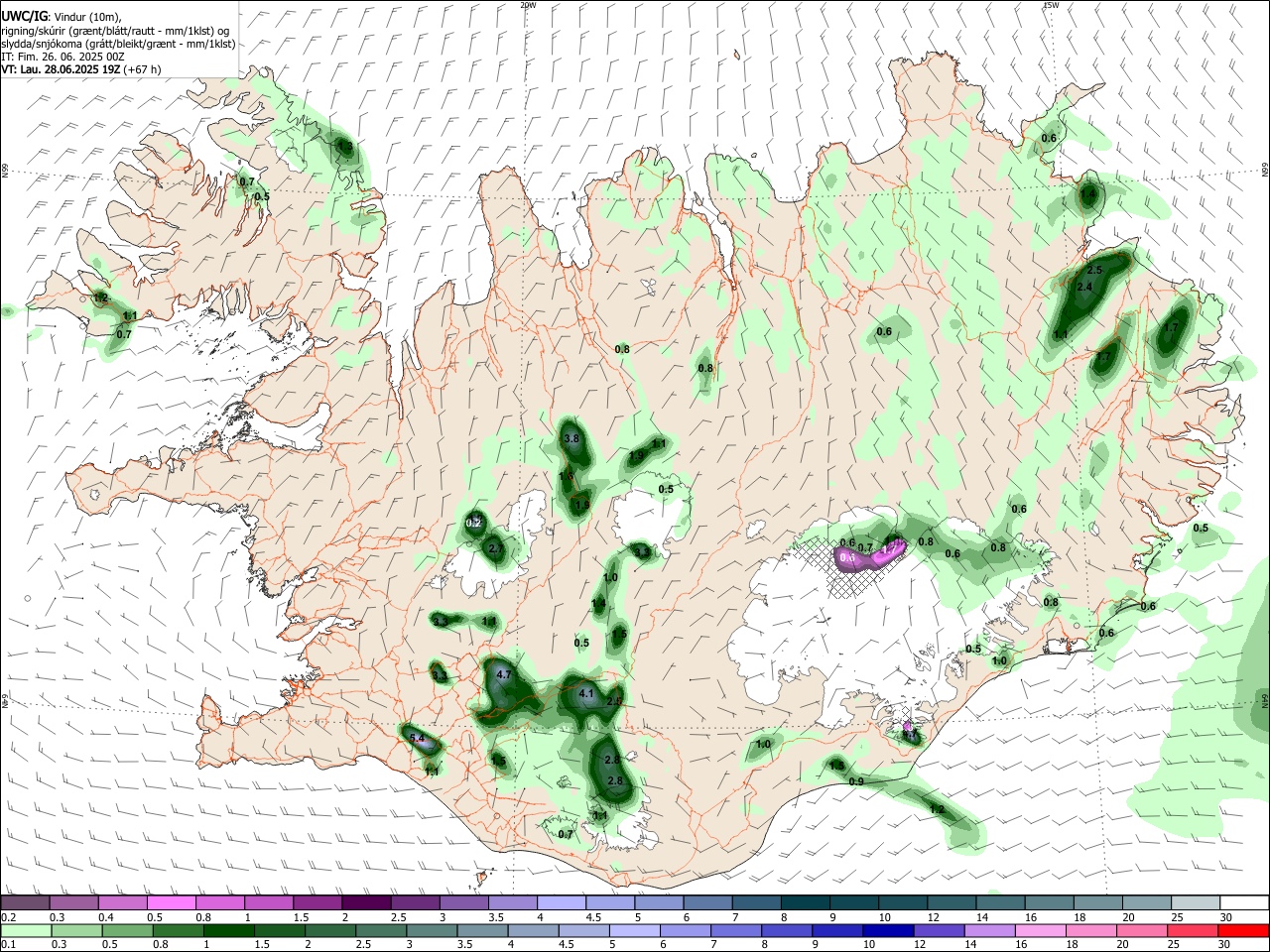Click the 'UWC/IG: Vindur (10m)' title text

(x=62, y=17)
